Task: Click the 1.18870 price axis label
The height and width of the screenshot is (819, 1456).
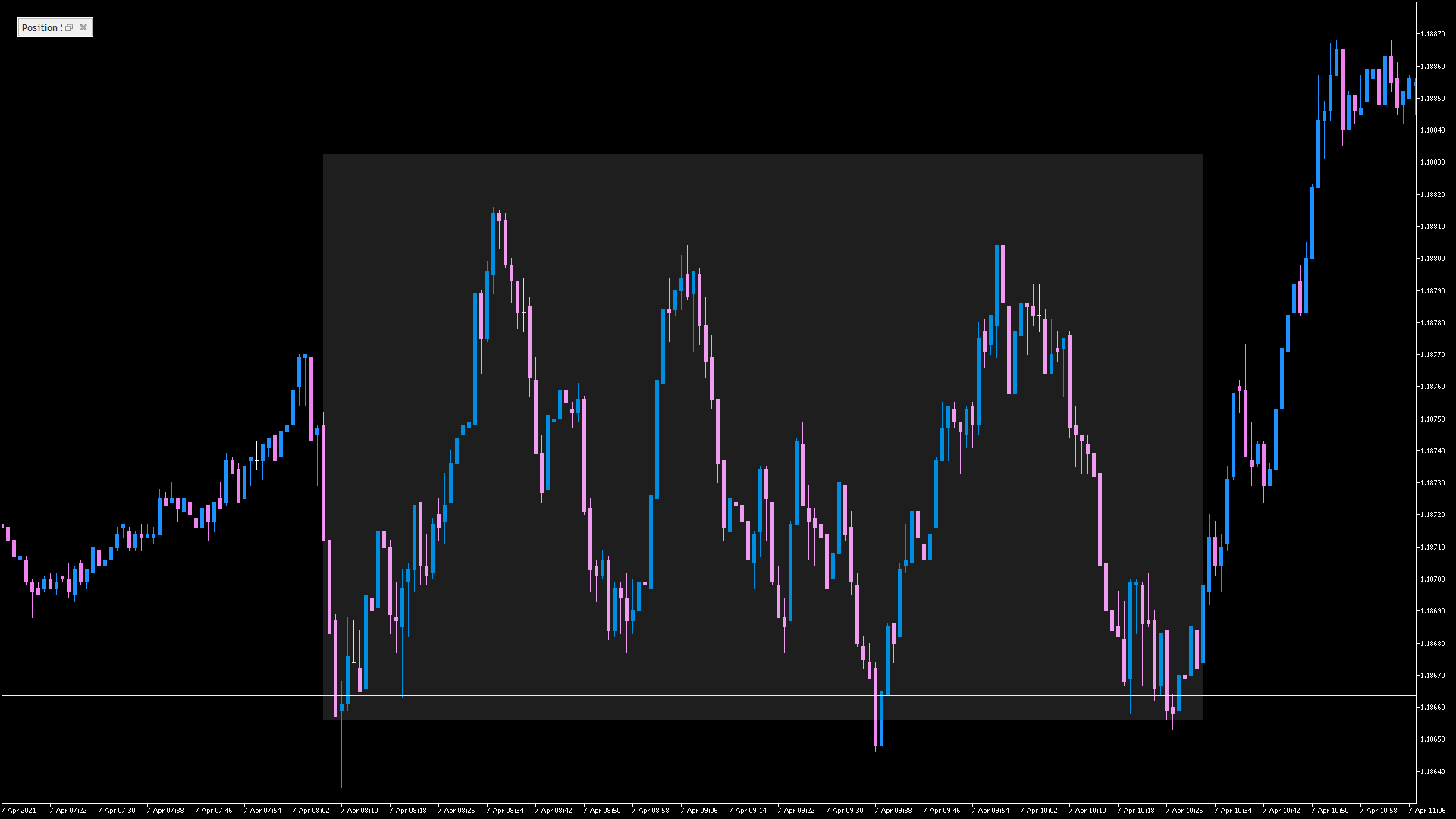Action: (1432, 34)
